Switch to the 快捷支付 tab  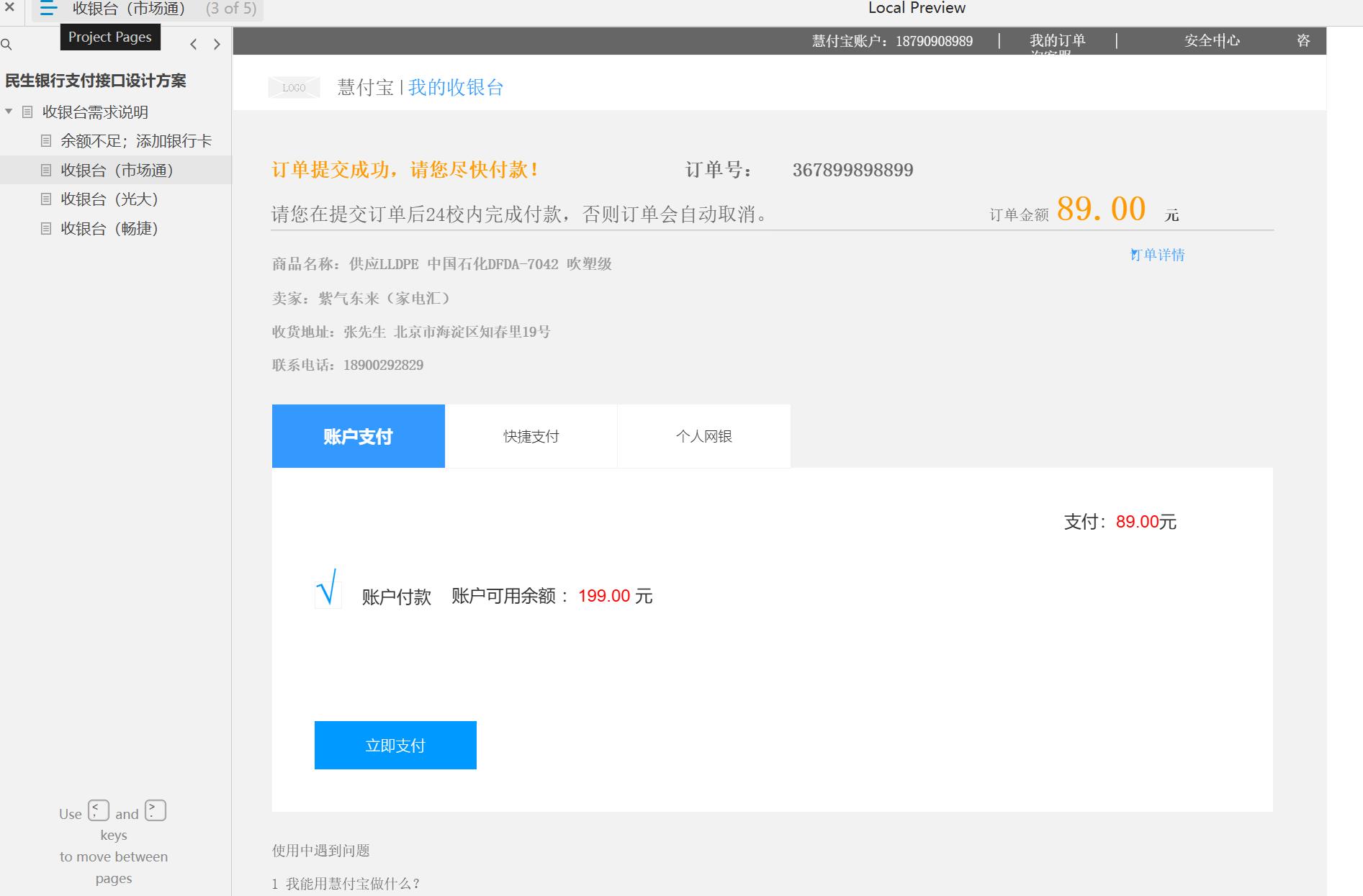(531, 436)
